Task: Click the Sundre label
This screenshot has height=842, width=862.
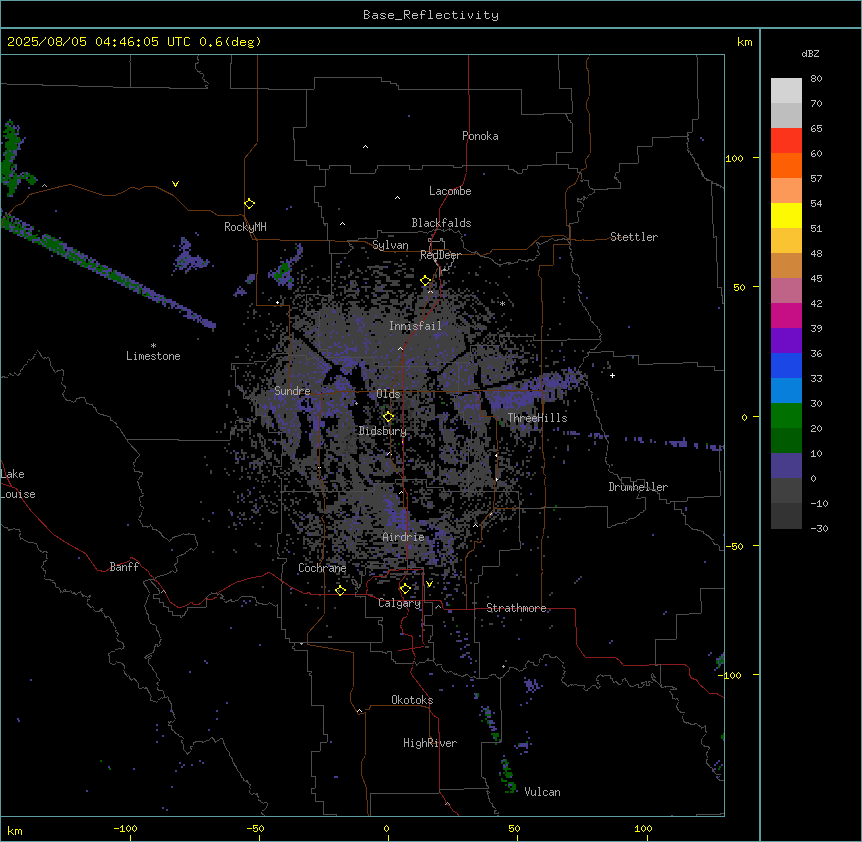Action: [x=292, y=391]
